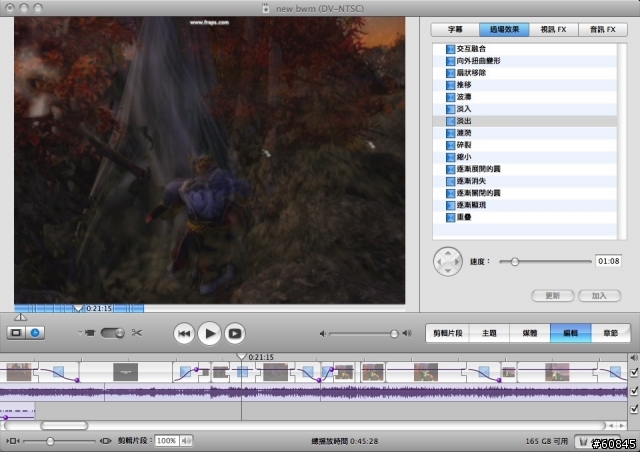Click the crop marker below the scrubber bar
Image resolution: width=640 pixels, height=452 pixels.
pyautogui.click(x=20, y=317)
